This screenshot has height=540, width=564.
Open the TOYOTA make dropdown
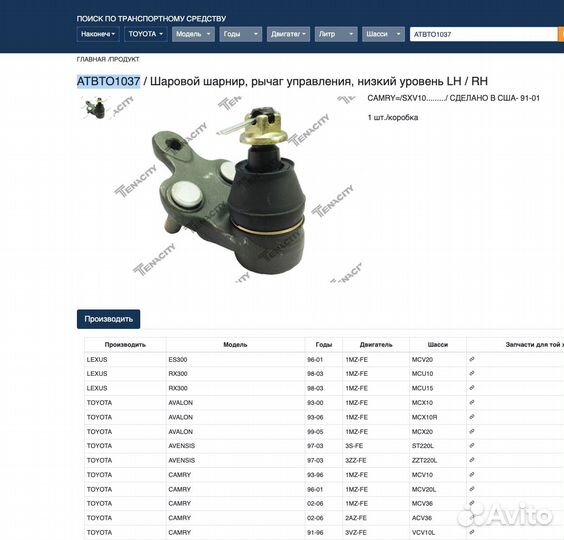coord(146,34)
